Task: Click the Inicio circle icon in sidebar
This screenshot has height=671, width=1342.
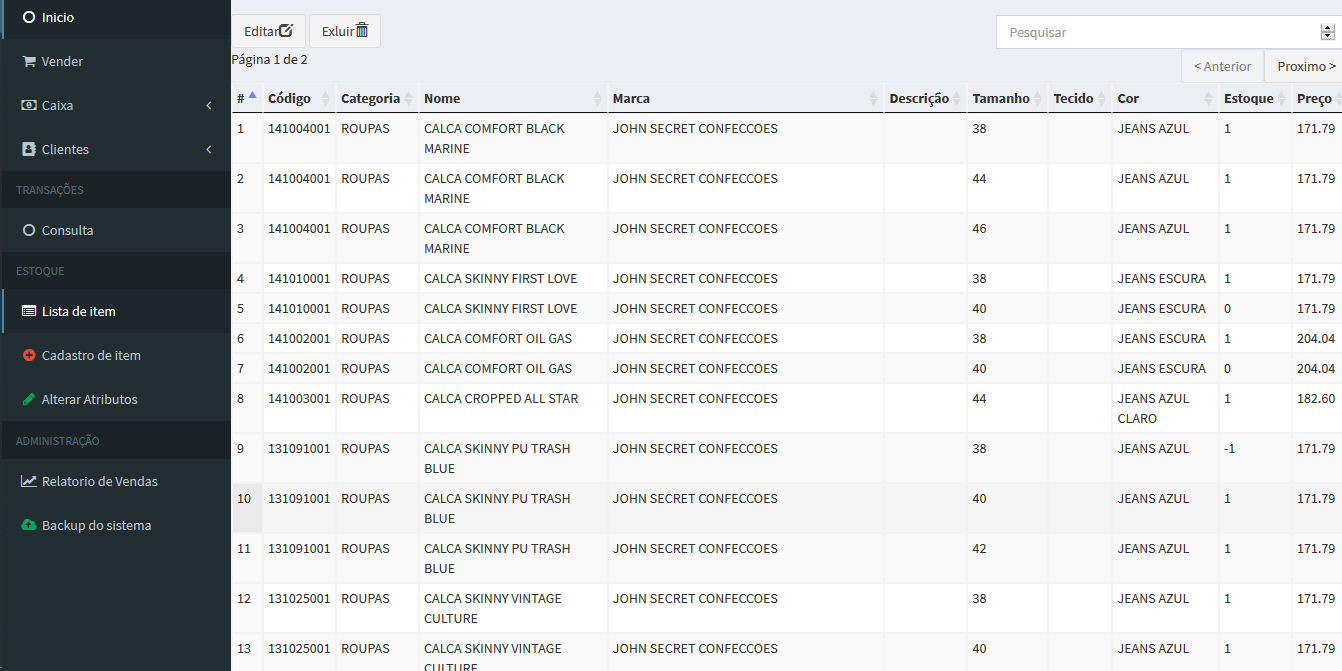Action: [28, 17]
